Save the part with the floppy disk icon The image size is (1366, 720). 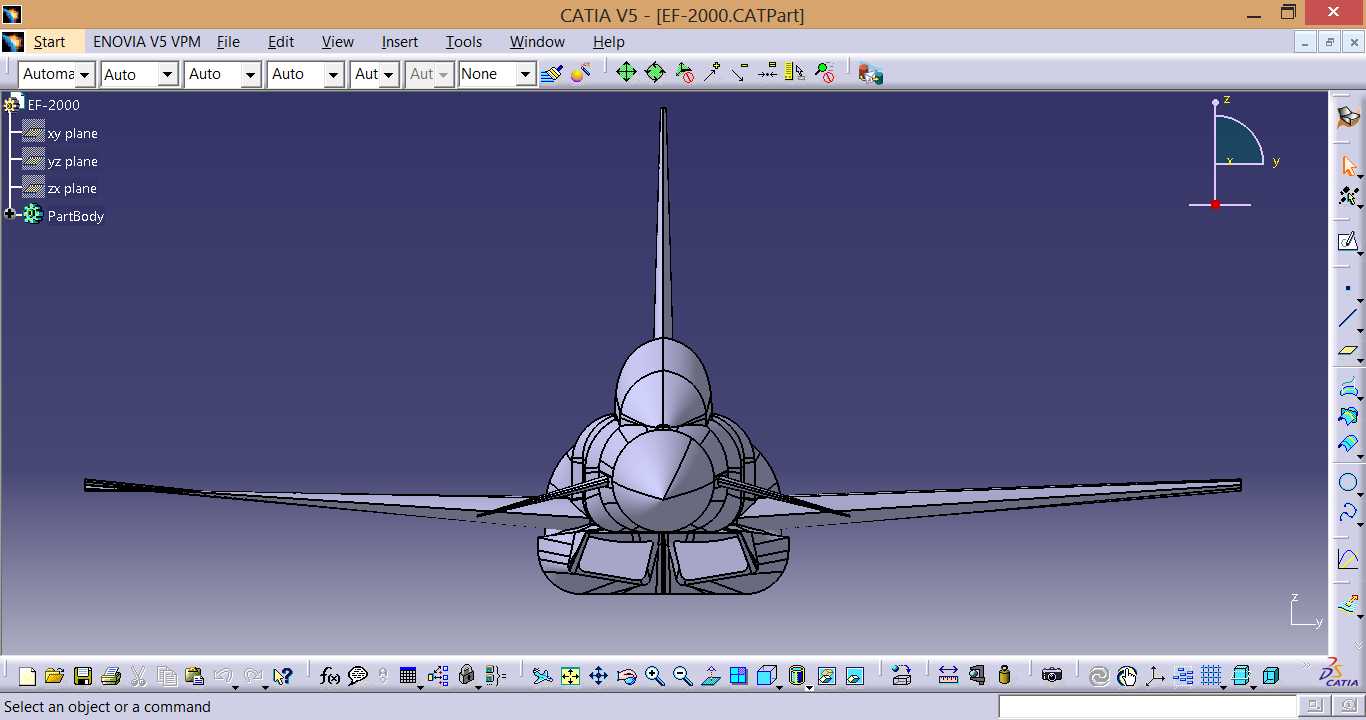point(83,677)
